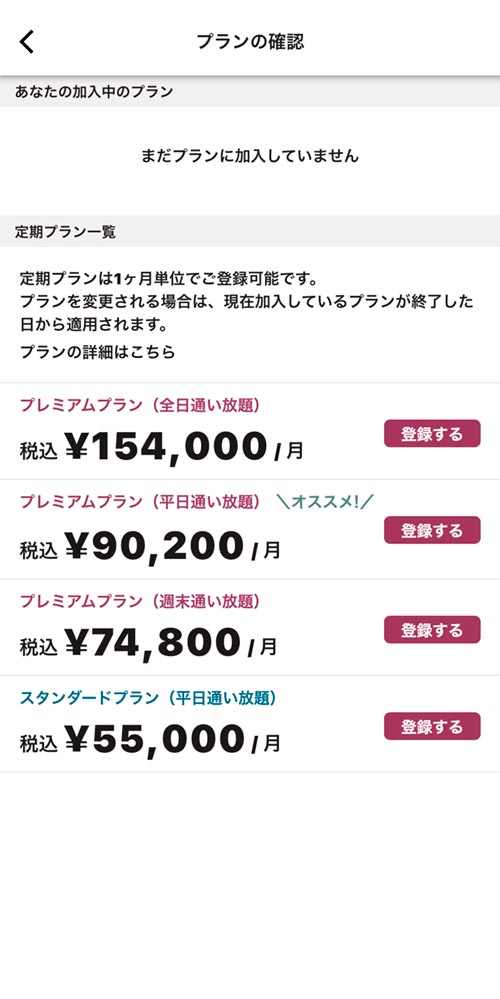The image size is (500, 999).
Task: Select プレミアムプラン（全日通い放題） title
Action: click(140, 405)
